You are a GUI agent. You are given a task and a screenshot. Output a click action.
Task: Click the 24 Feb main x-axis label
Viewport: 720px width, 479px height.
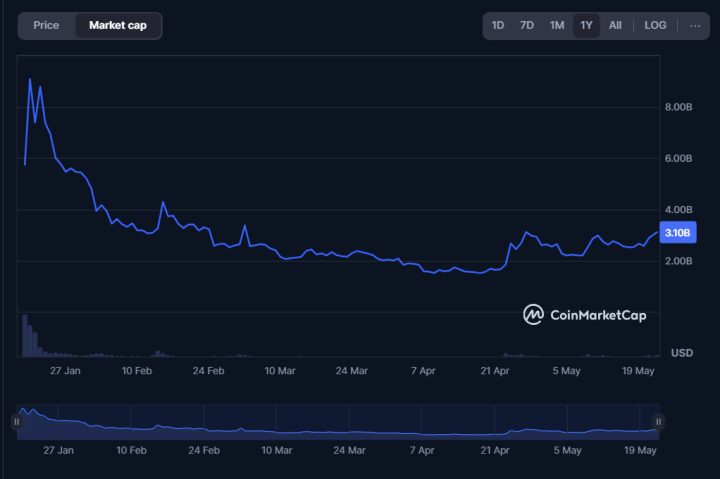[x=208, y=370]
